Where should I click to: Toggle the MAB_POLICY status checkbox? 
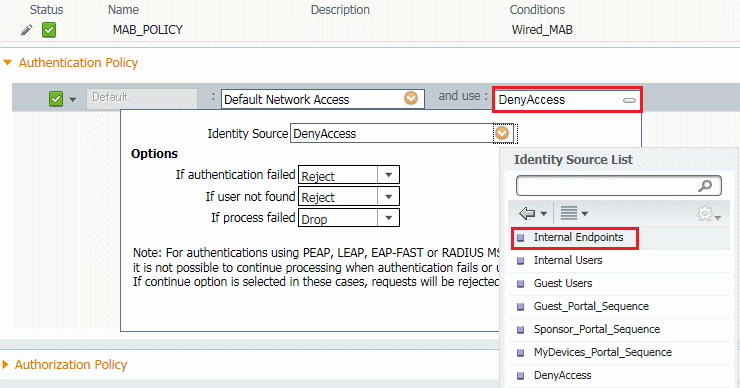pyautogui.click(x=49, y=30)
